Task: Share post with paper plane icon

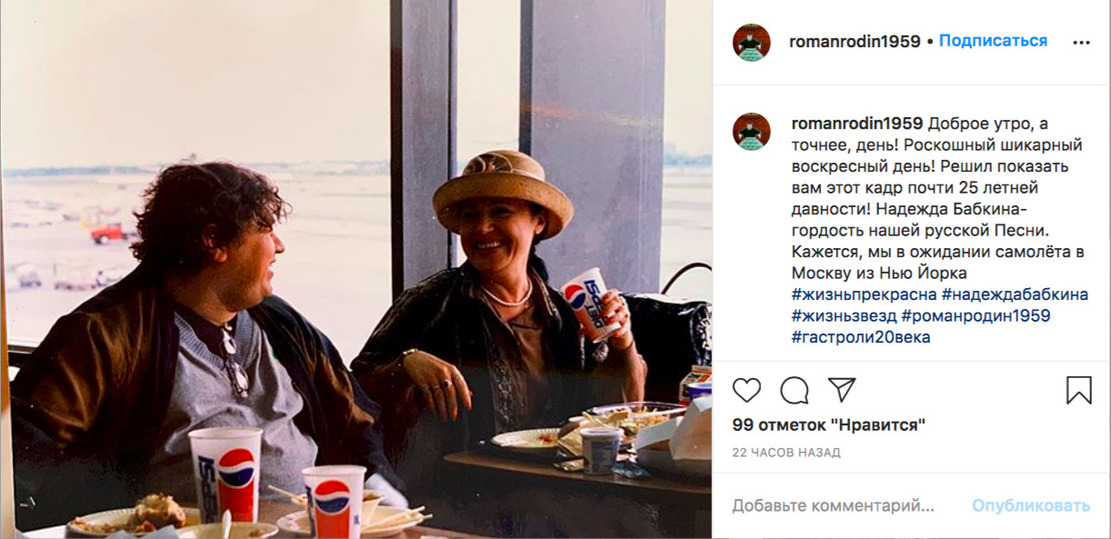Action: click(x=842, y=390)
